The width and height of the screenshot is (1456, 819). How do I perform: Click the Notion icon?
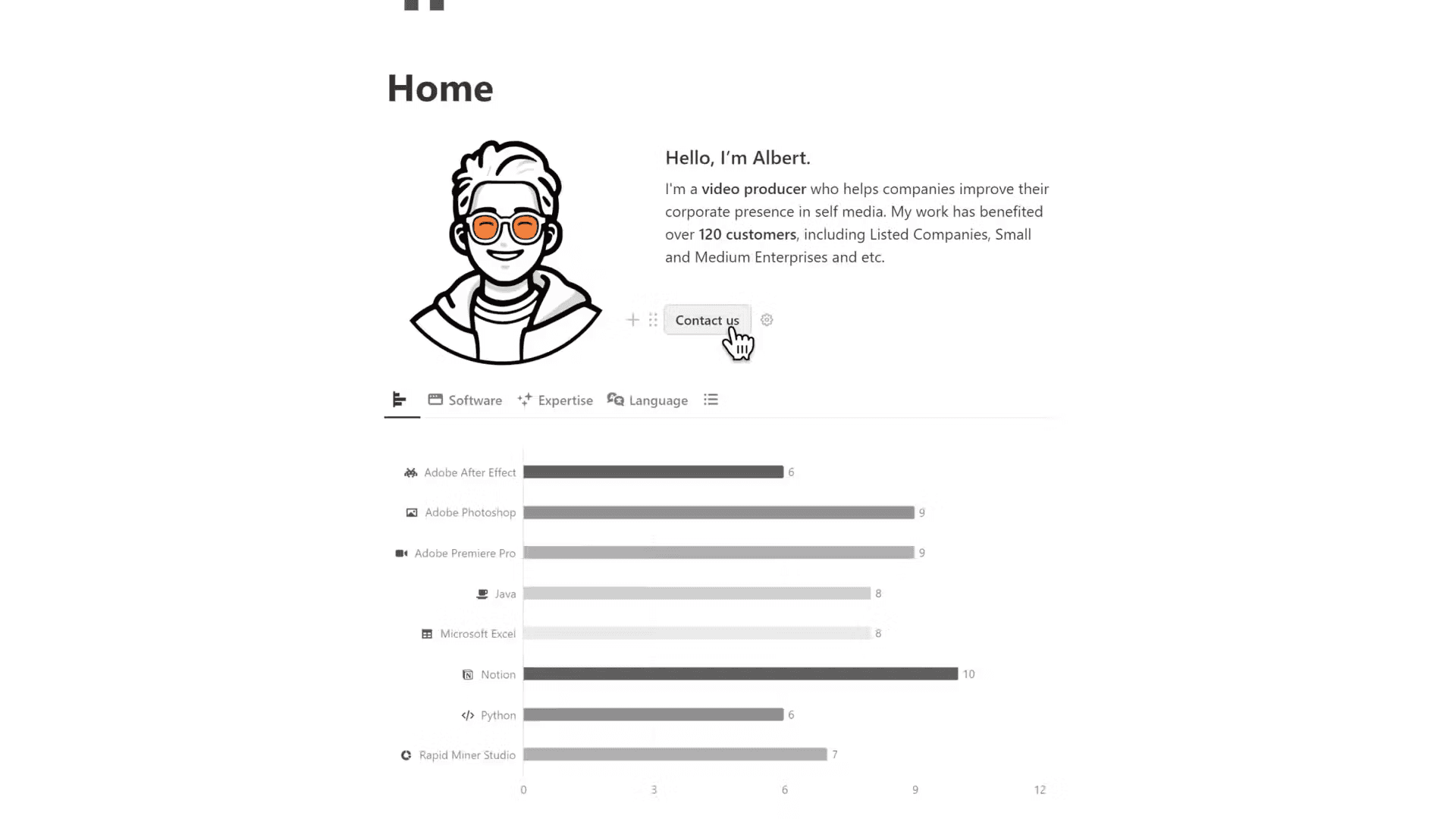tap(468, 673)
